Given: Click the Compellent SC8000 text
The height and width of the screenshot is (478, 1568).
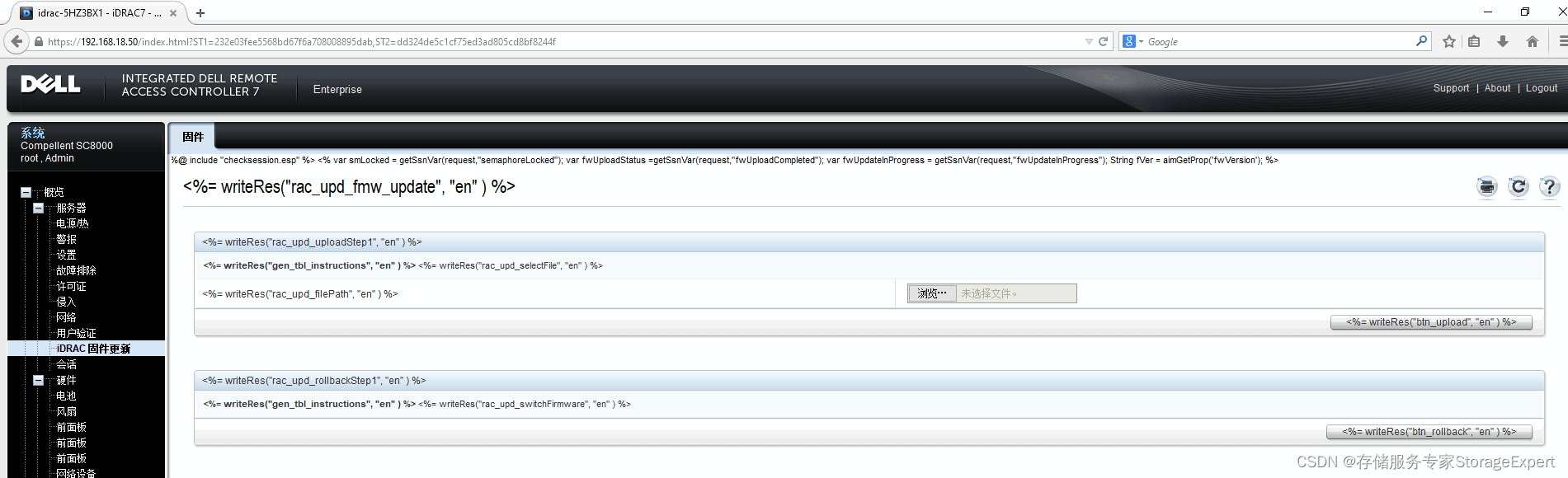Looking at the screenshot, I should [67, 146].
